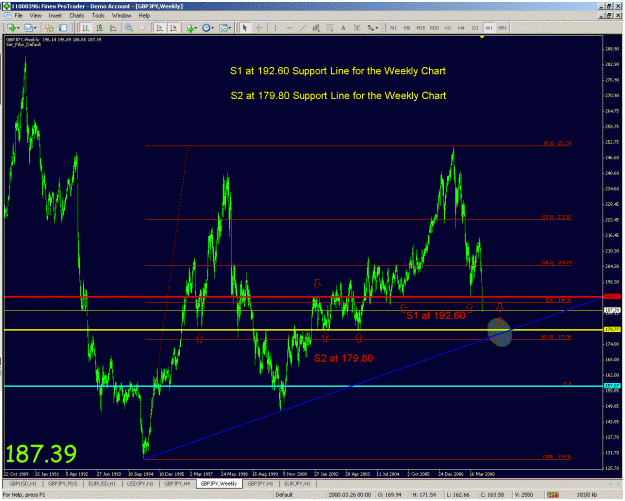
Task: Switch to GBPJPY,M15 chart tab
Action: click(63, 483)
